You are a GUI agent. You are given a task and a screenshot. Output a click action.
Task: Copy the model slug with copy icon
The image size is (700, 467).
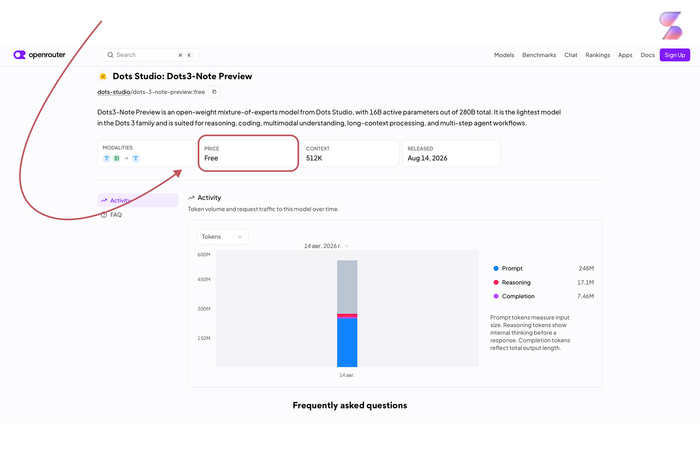pos(214,92)
